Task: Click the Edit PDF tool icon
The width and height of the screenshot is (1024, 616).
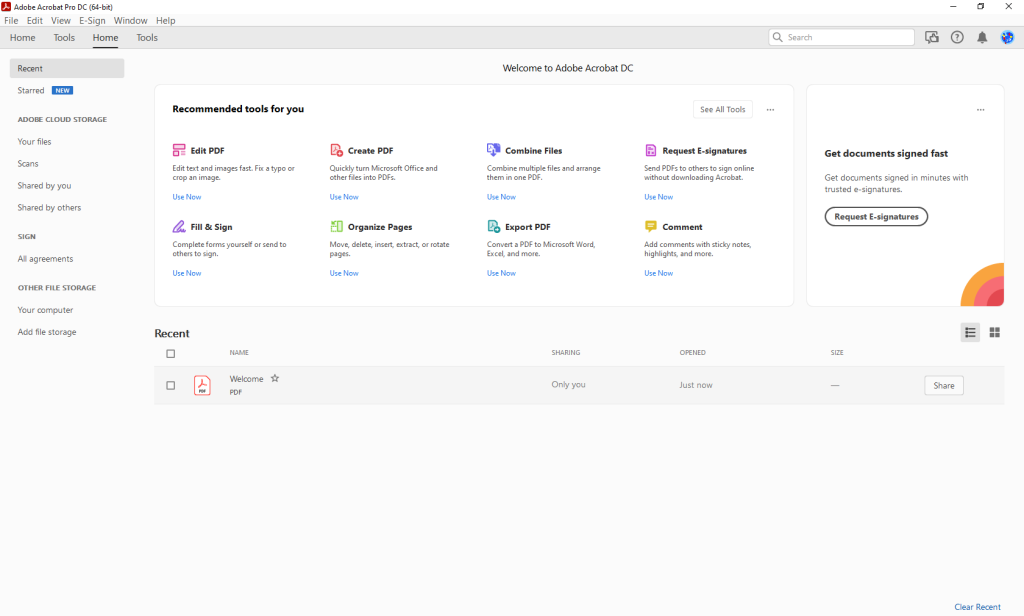Action: pos(179,150)
